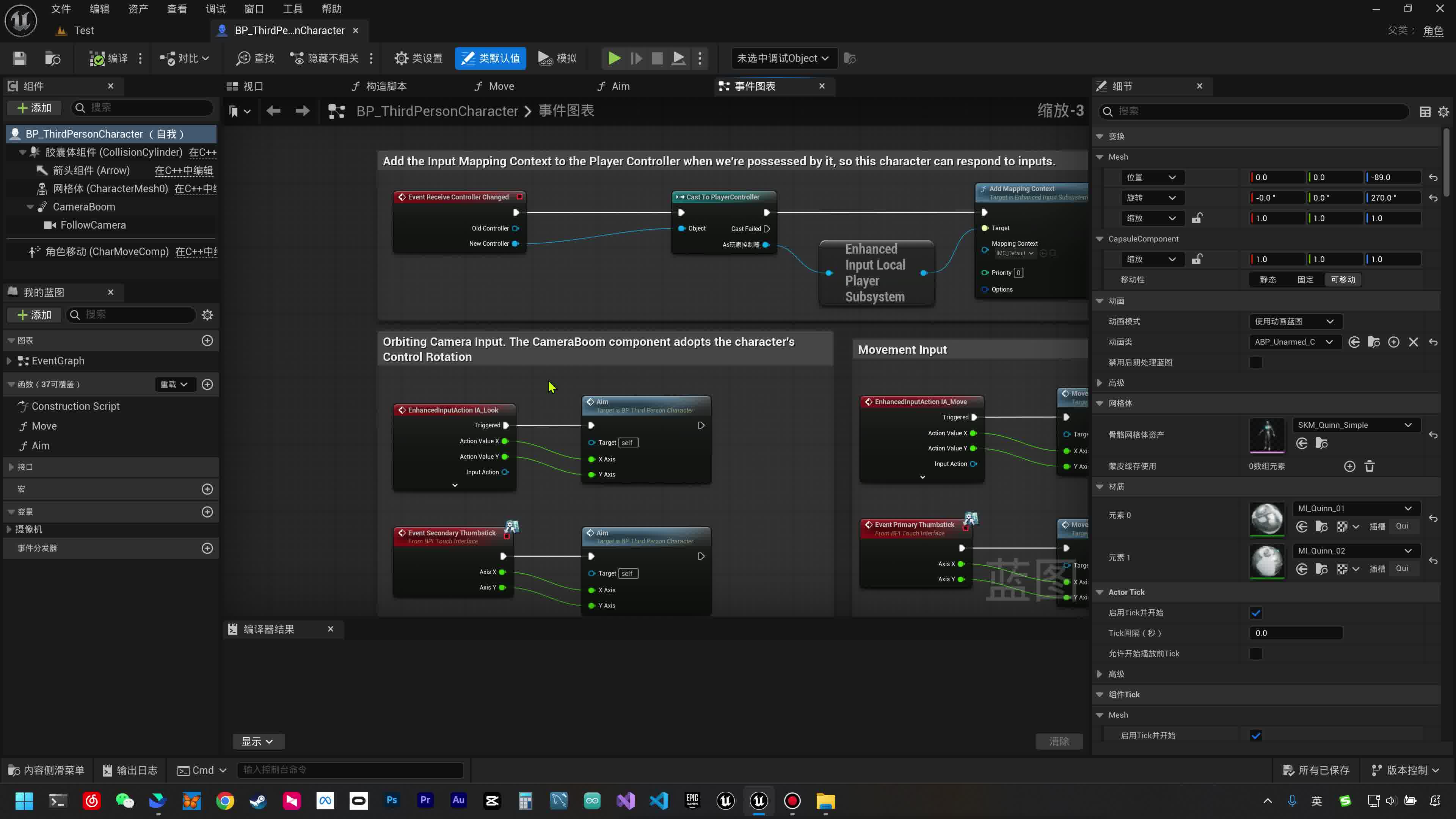Open the SKM_Quinn_Simple mesh asset dropdown
Viewport: 1456px width, 819px height.
click(1357, 425)
